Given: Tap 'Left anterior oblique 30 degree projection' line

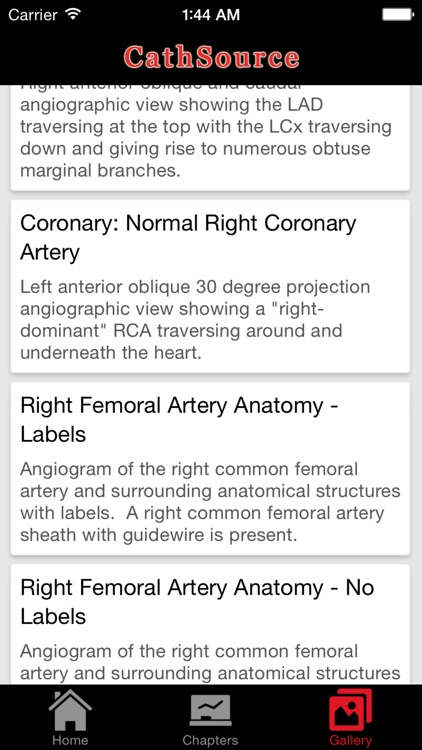Looking at the screenshot, I should click(x=195, y=287).
